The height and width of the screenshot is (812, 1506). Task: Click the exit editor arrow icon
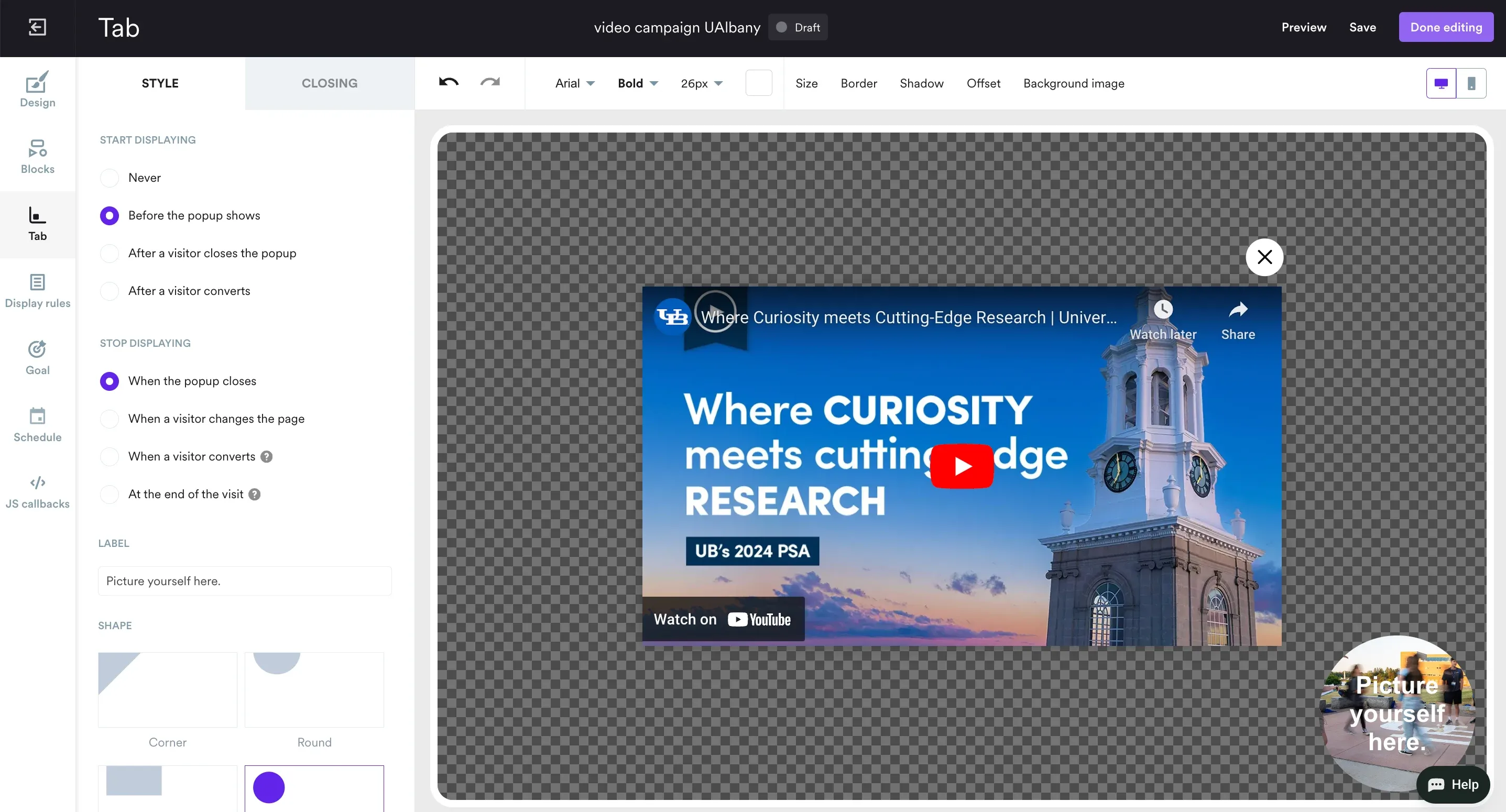click(37, 27)
